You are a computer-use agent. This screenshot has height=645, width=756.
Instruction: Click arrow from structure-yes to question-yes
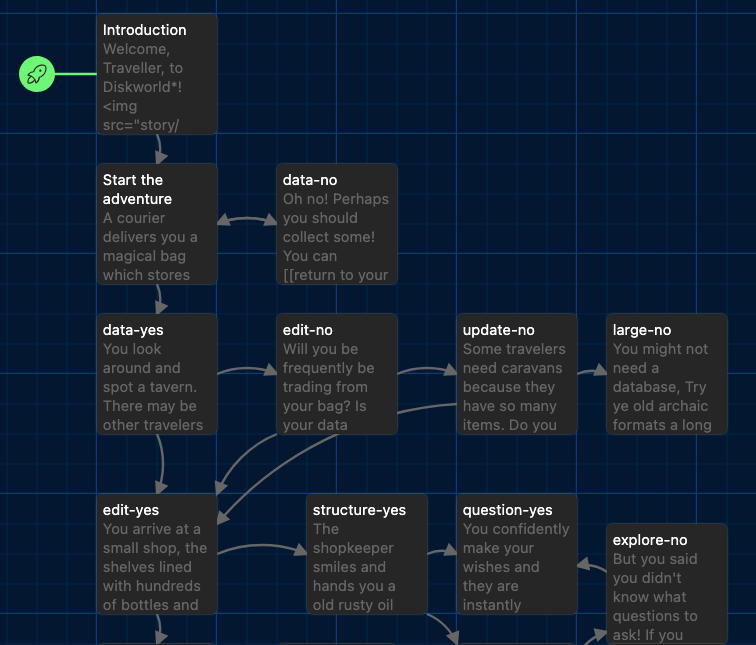442,550
